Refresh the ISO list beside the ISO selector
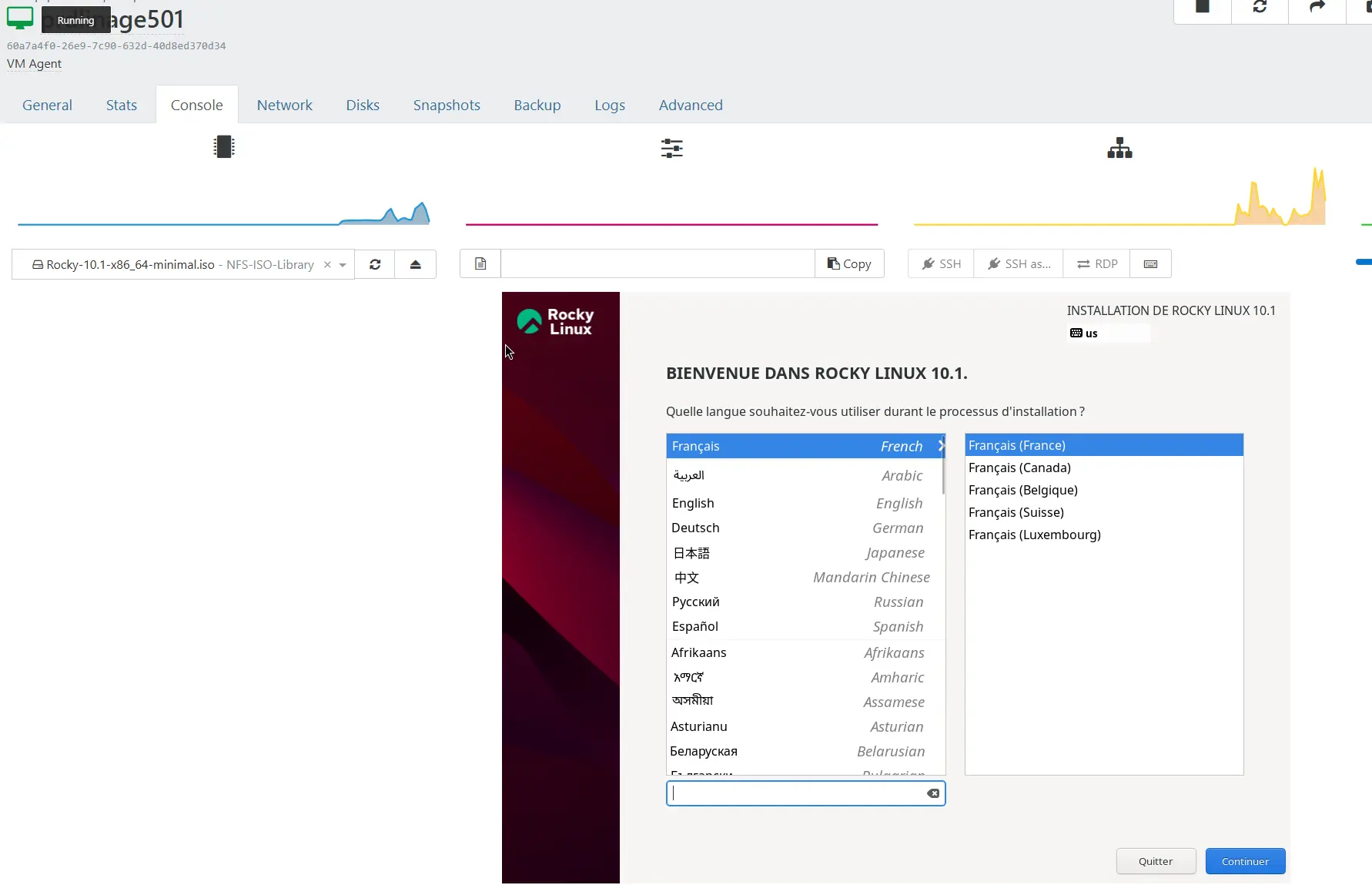 375,264
